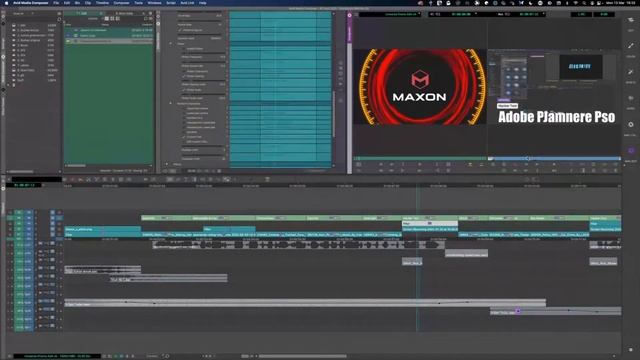Open the File menu
This screenshot has width=640, height=360.
56,3
